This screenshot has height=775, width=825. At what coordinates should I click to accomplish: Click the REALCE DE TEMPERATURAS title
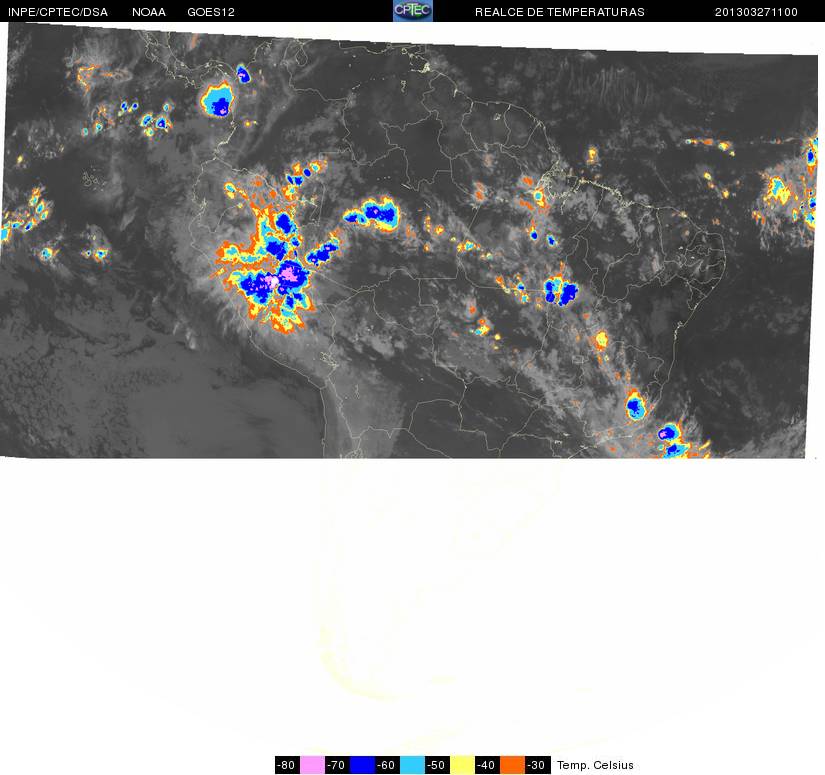[x=560, y=12]
